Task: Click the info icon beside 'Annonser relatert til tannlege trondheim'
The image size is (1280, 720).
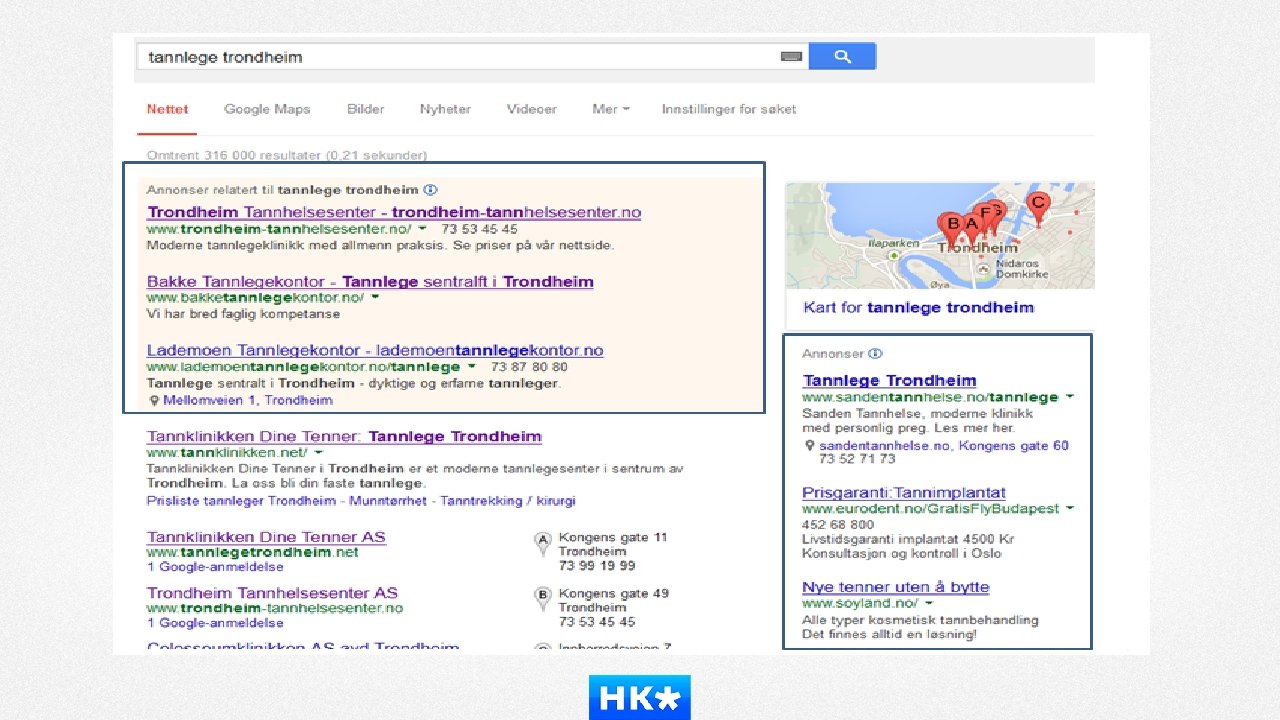Action: tap(430, 189)
